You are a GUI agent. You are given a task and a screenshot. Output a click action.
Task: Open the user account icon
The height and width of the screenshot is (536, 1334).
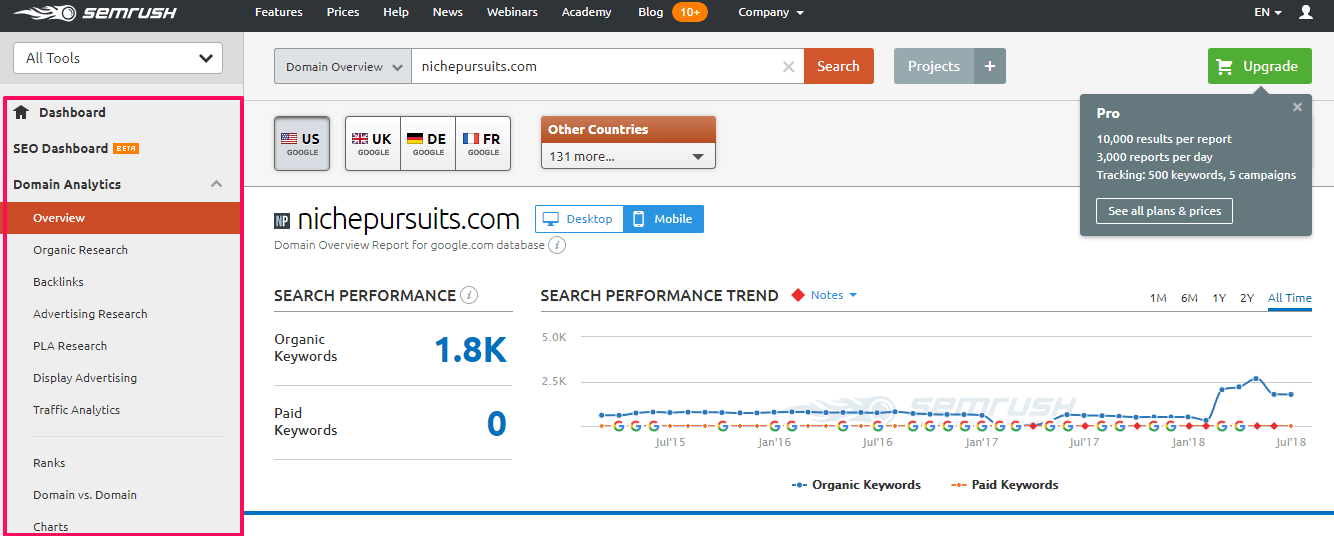tap(1306, 12)
